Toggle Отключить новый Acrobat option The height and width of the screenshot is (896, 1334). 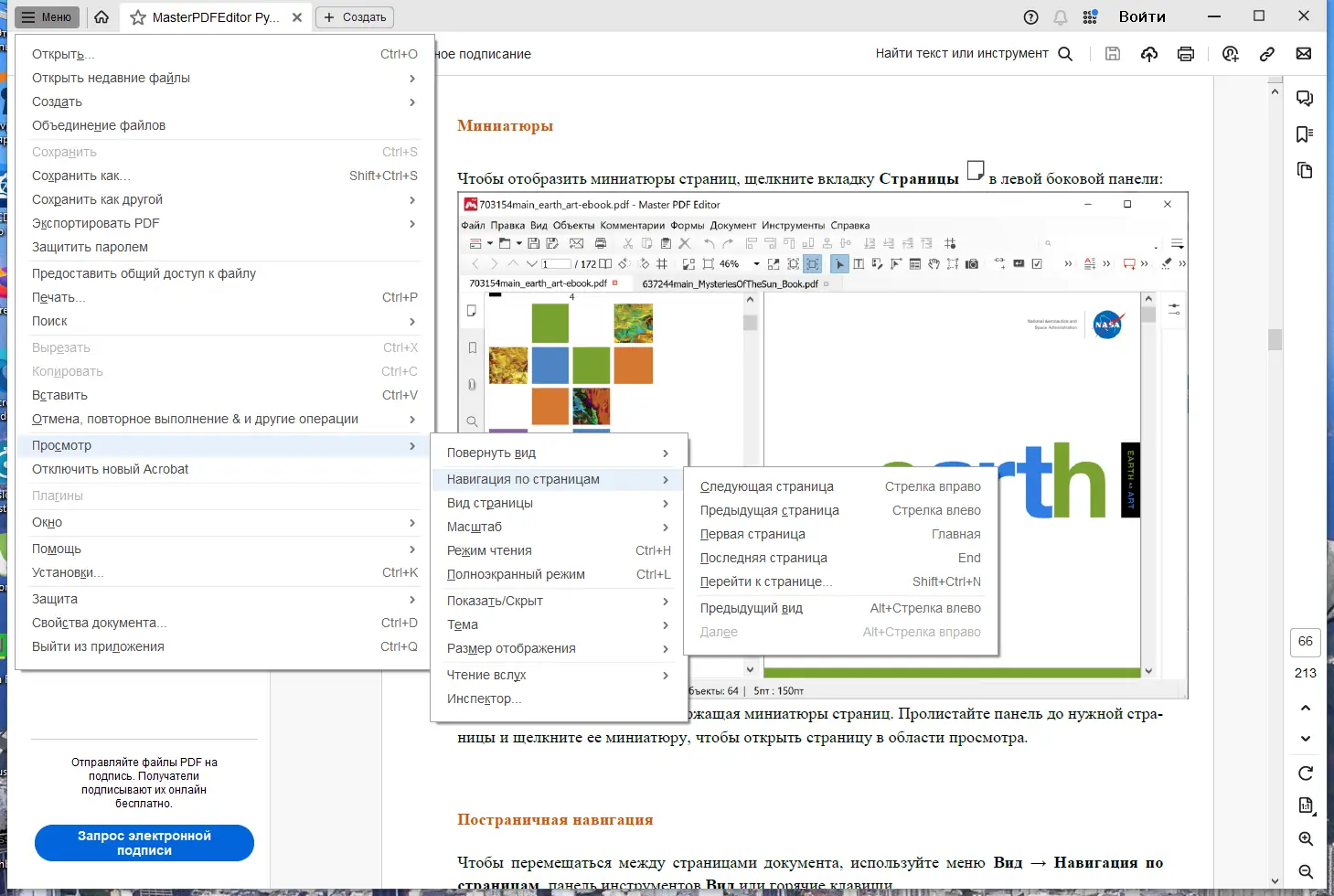click(225, 469)
